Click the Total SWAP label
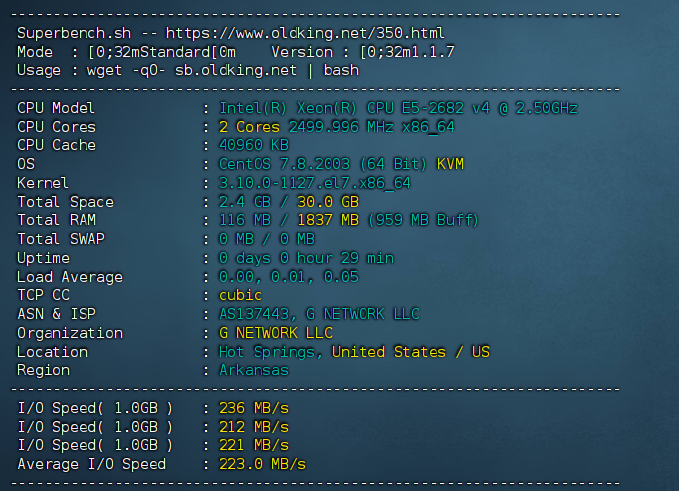 click(61, 239)
